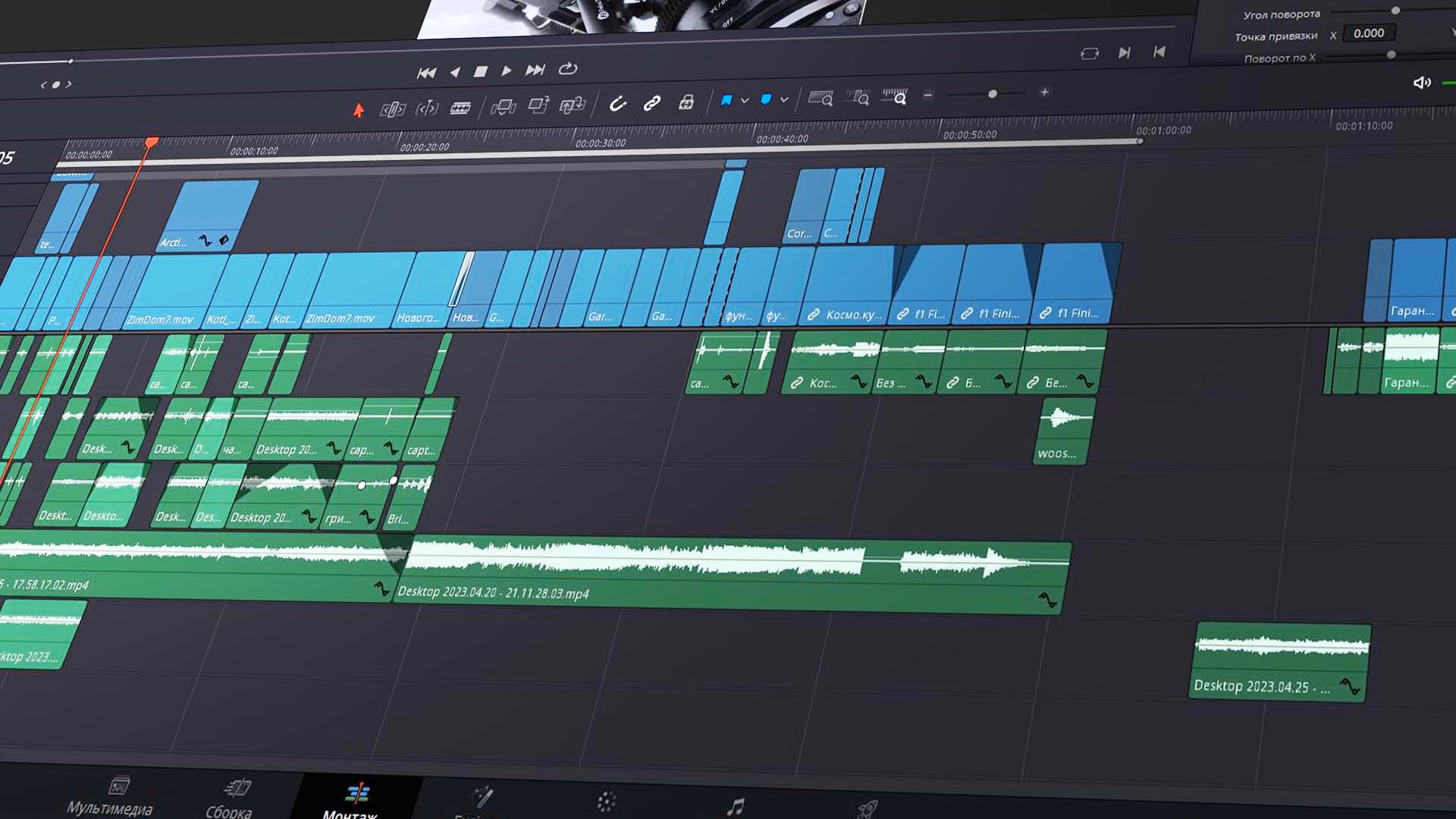This screenshot has height=819, width=1456.
Task: Activate the Trim Edit mode tool
Action: [x=392, y=110]
